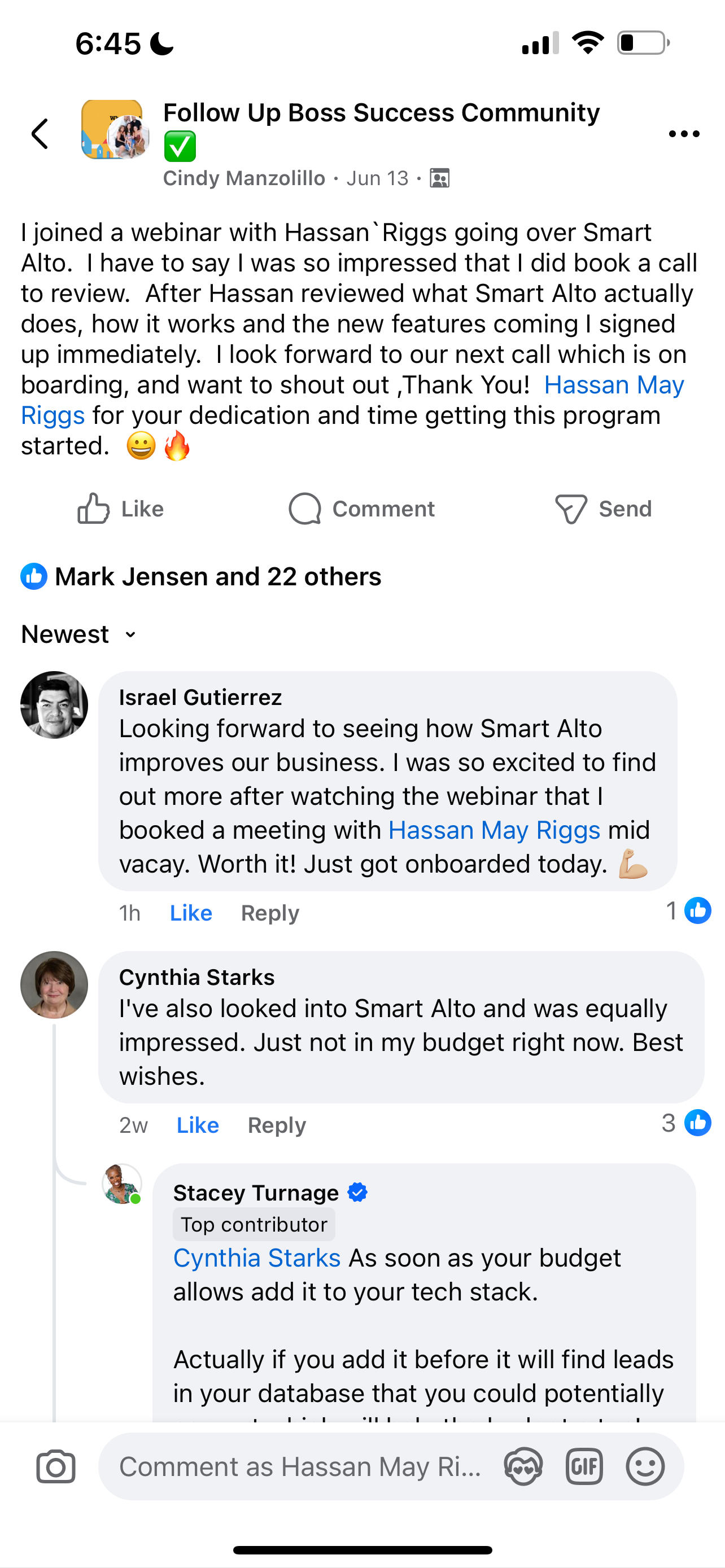Tap the Comment bubble button
Viewport: 725px width, 1568px height.
[x=361, y=509]
